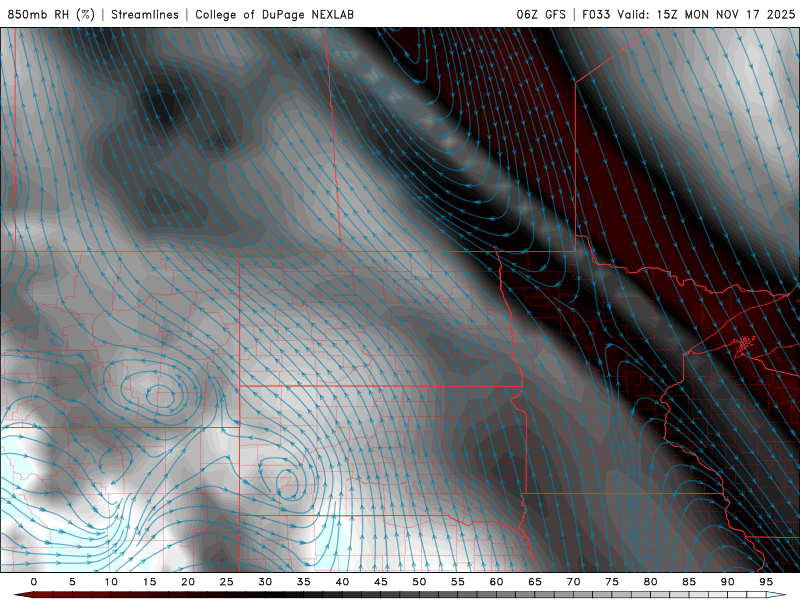Click the colorbar label "15"
The height and width of the screenshot is (600, 800).
[x=149, y=582]
